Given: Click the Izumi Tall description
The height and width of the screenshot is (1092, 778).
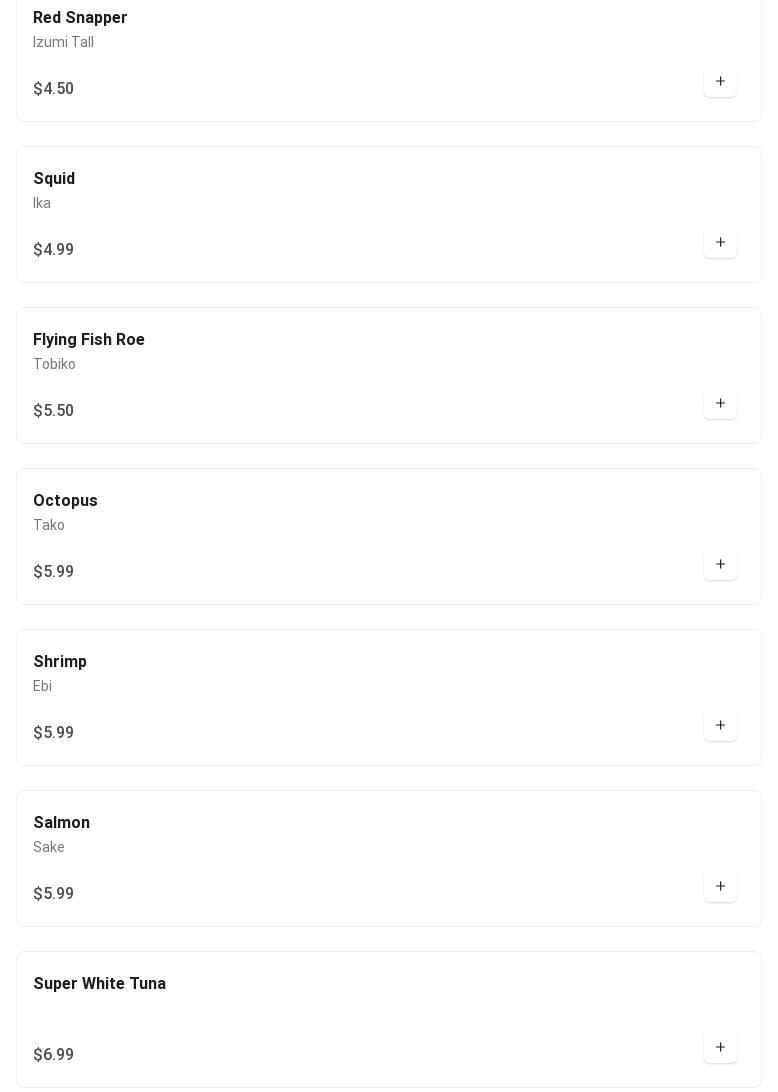Looking at the screenshot, I should (63, 42).
